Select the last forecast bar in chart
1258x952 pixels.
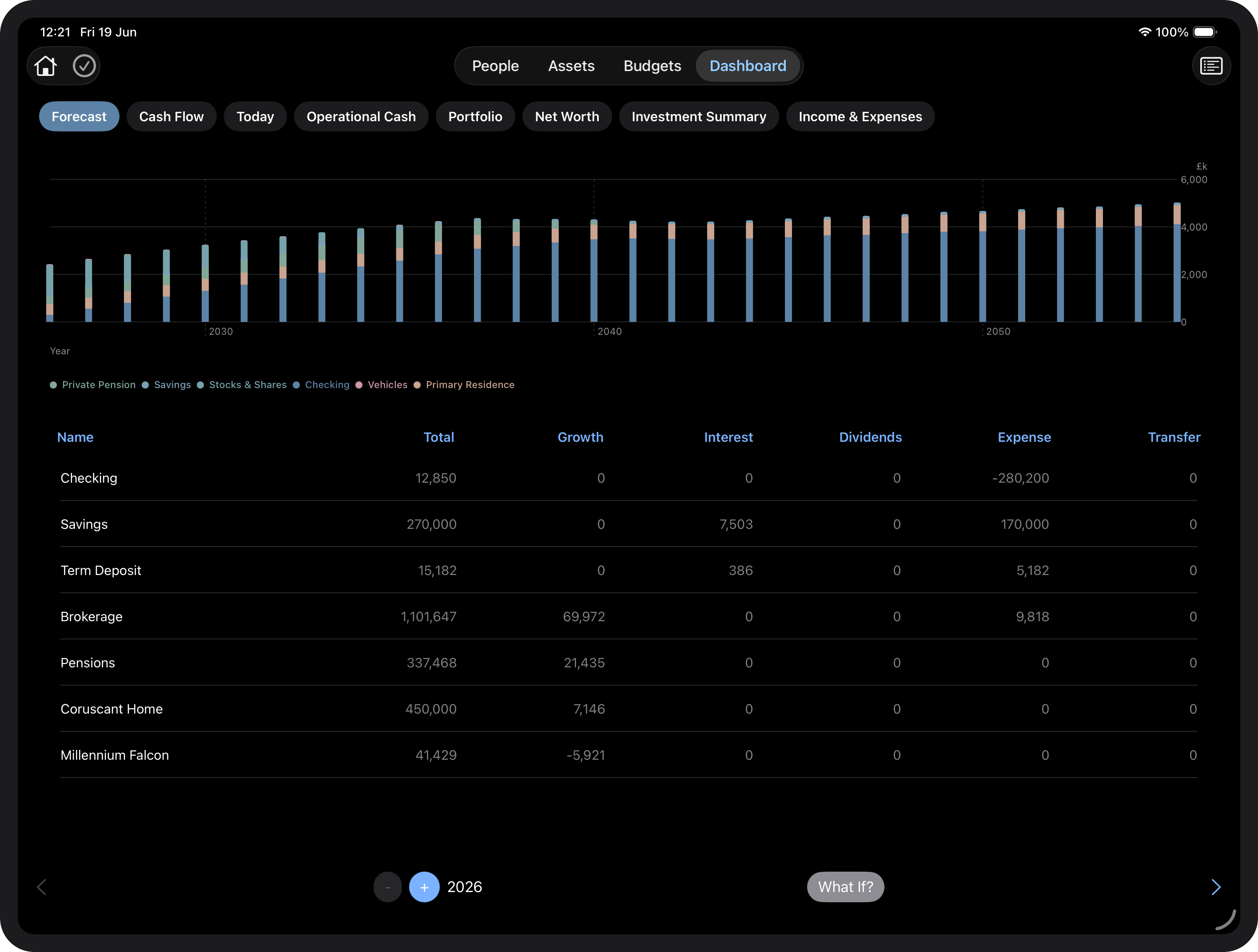1177,262
